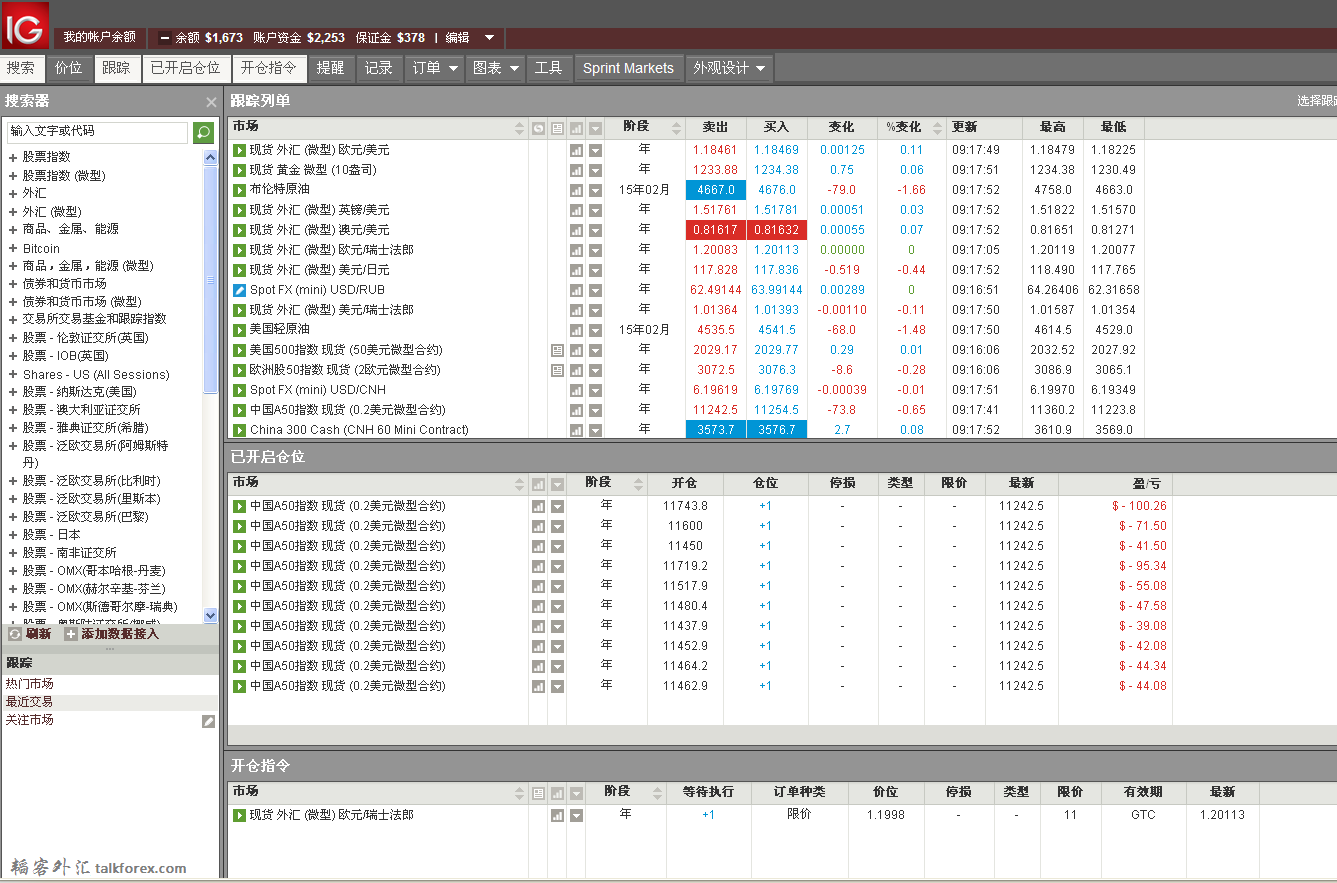Toggle the 跟踪 watchlist panel button
Viewport: 1337px width, 883px height.
pyautogui.click(x=116, y=68)
